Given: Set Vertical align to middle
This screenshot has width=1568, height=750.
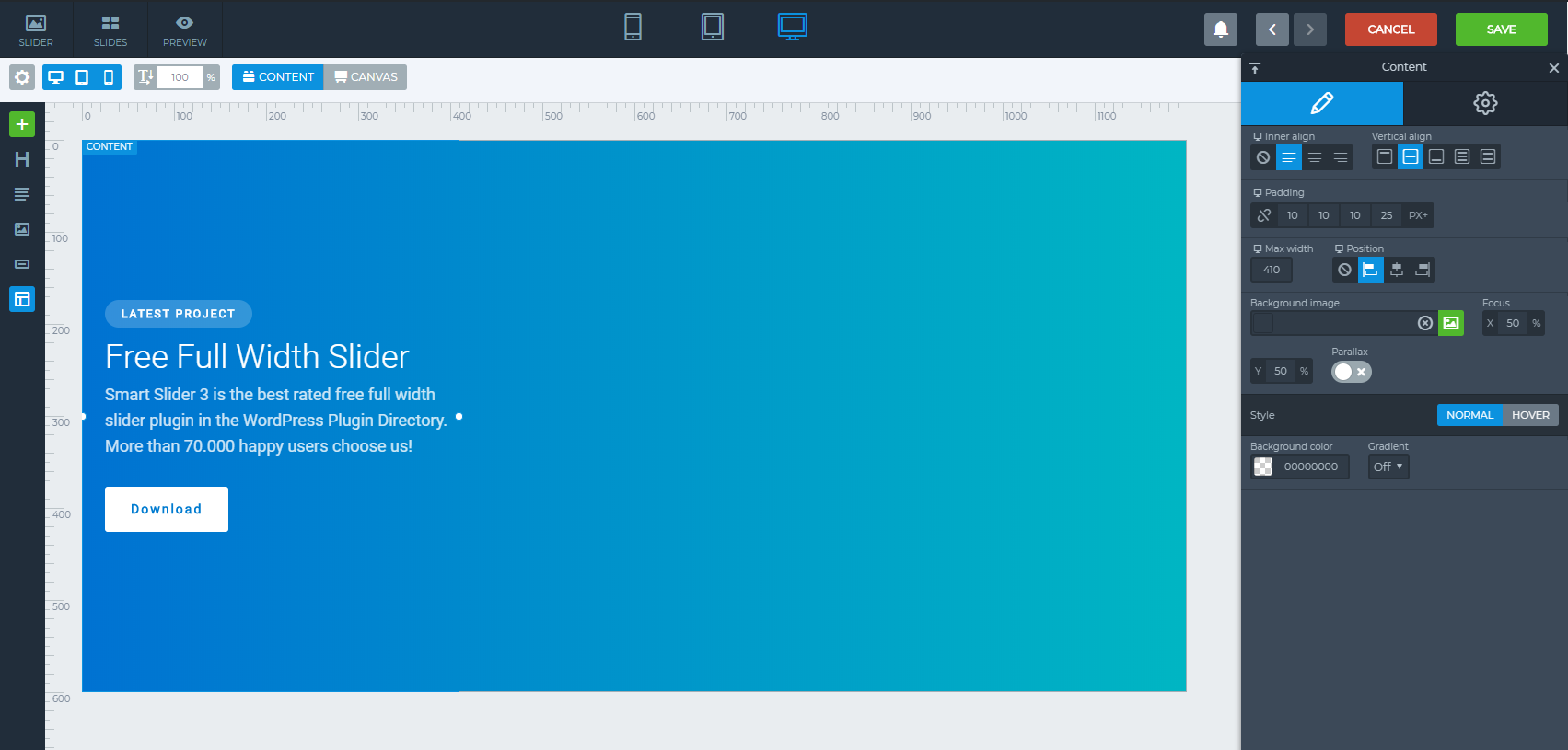Looking at the screenshot, I should tap(1411, 156).
